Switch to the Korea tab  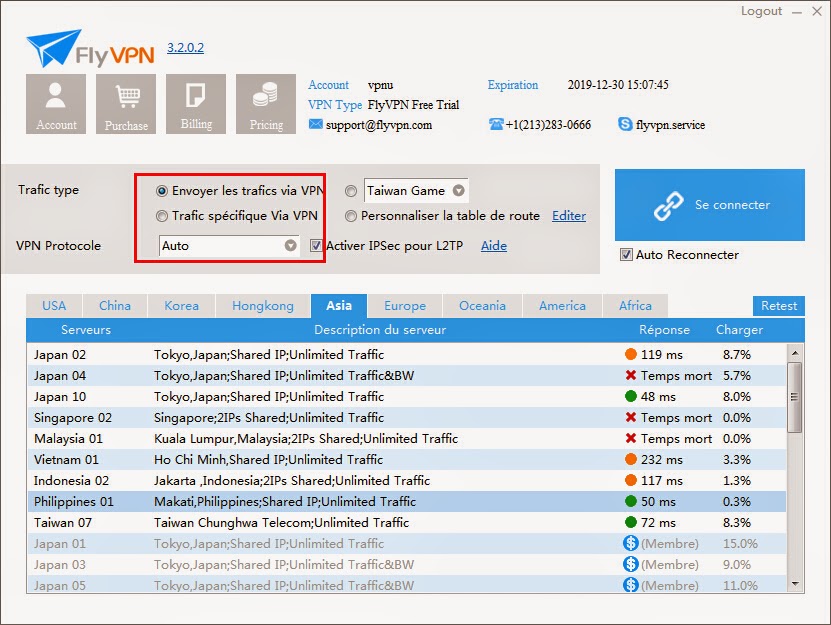pos(182,306)
